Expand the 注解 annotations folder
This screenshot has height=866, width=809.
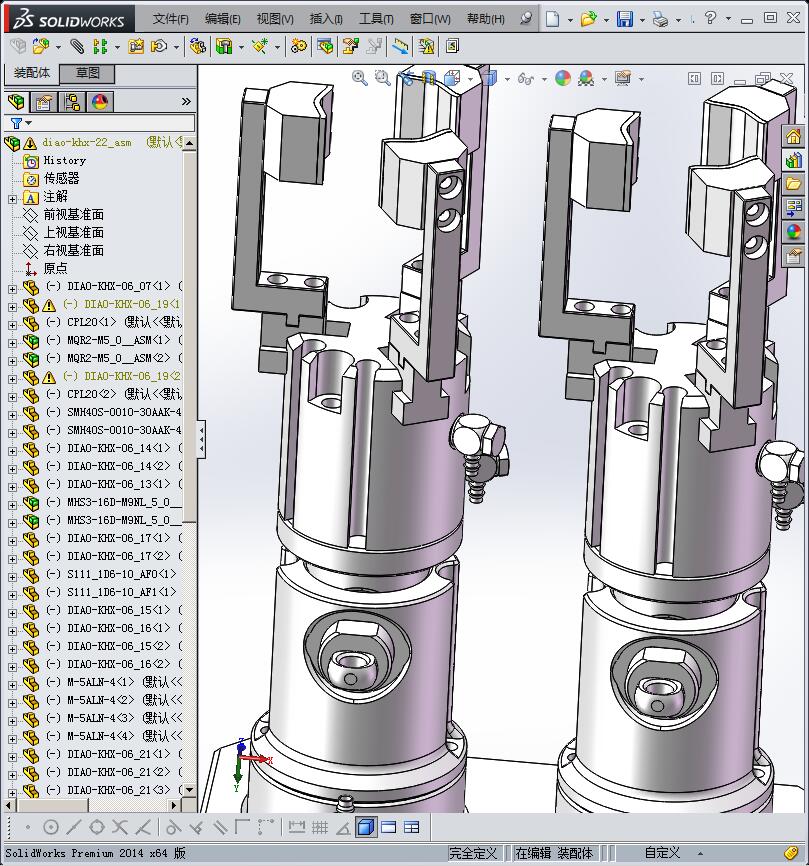point(12,197)
